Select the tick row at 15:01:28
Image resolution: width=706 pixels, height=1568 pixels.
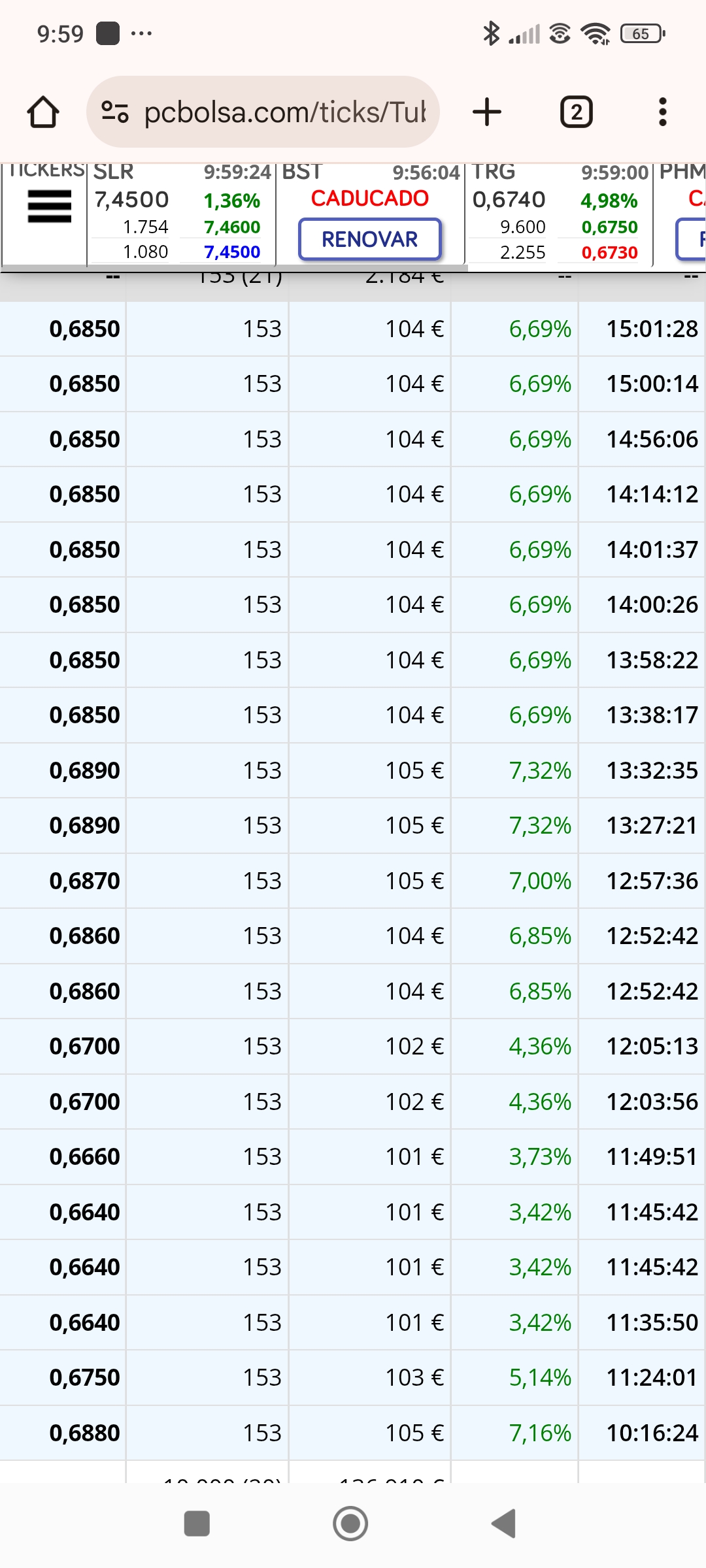point(353,329)
